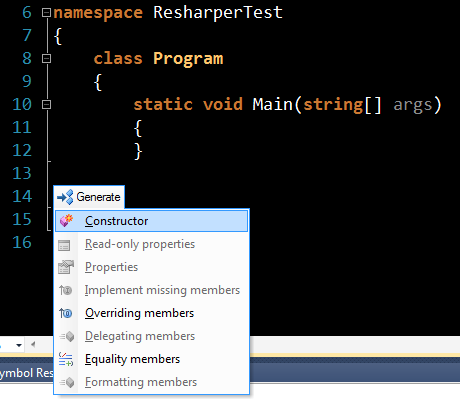Click the Constructor icon in Generate menu
This screenshot has height=405, width=460.
66,221
